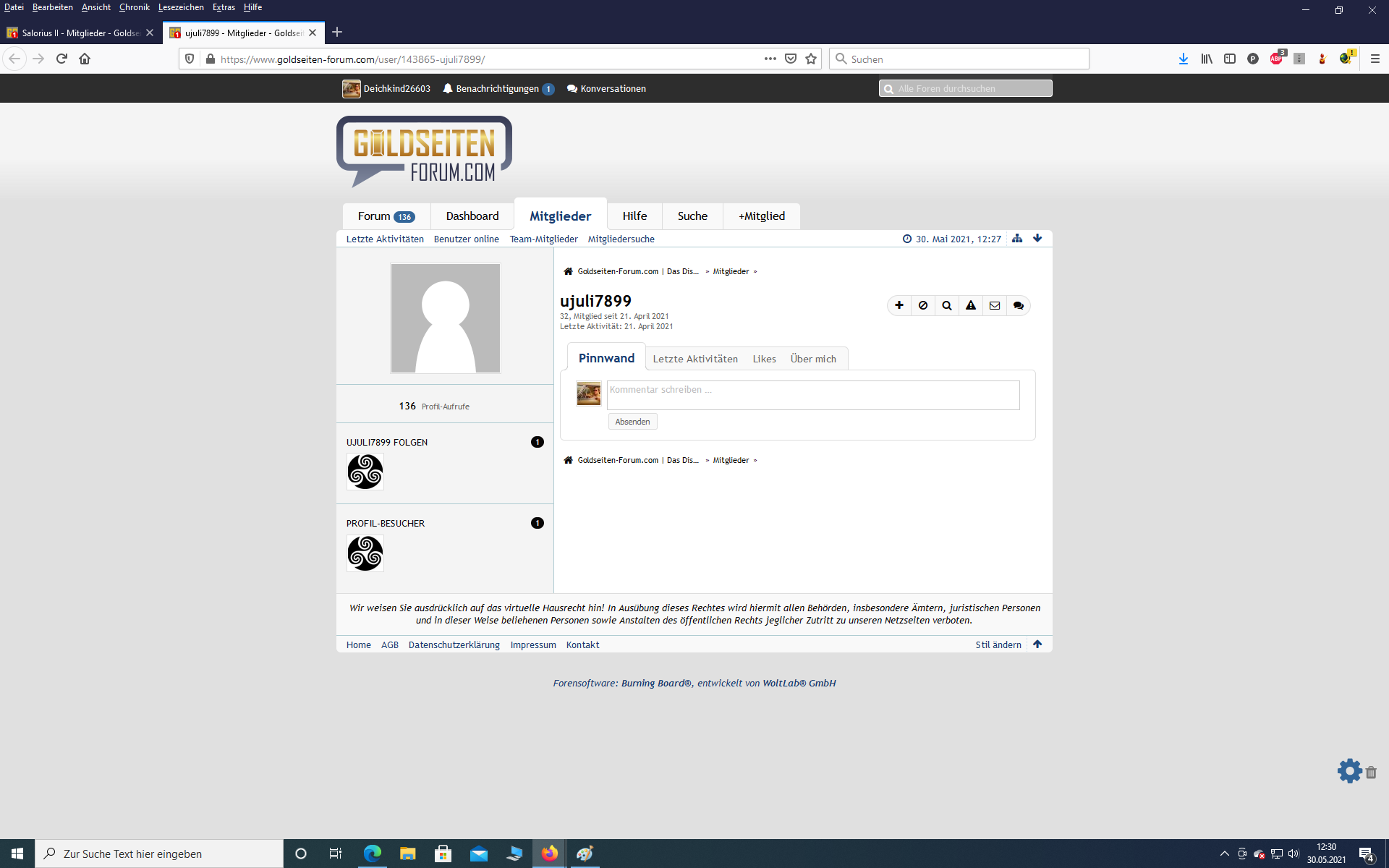This screenshot has width=1389, height=868.
Task: Click the ignore user block icon
Action: 923,305
